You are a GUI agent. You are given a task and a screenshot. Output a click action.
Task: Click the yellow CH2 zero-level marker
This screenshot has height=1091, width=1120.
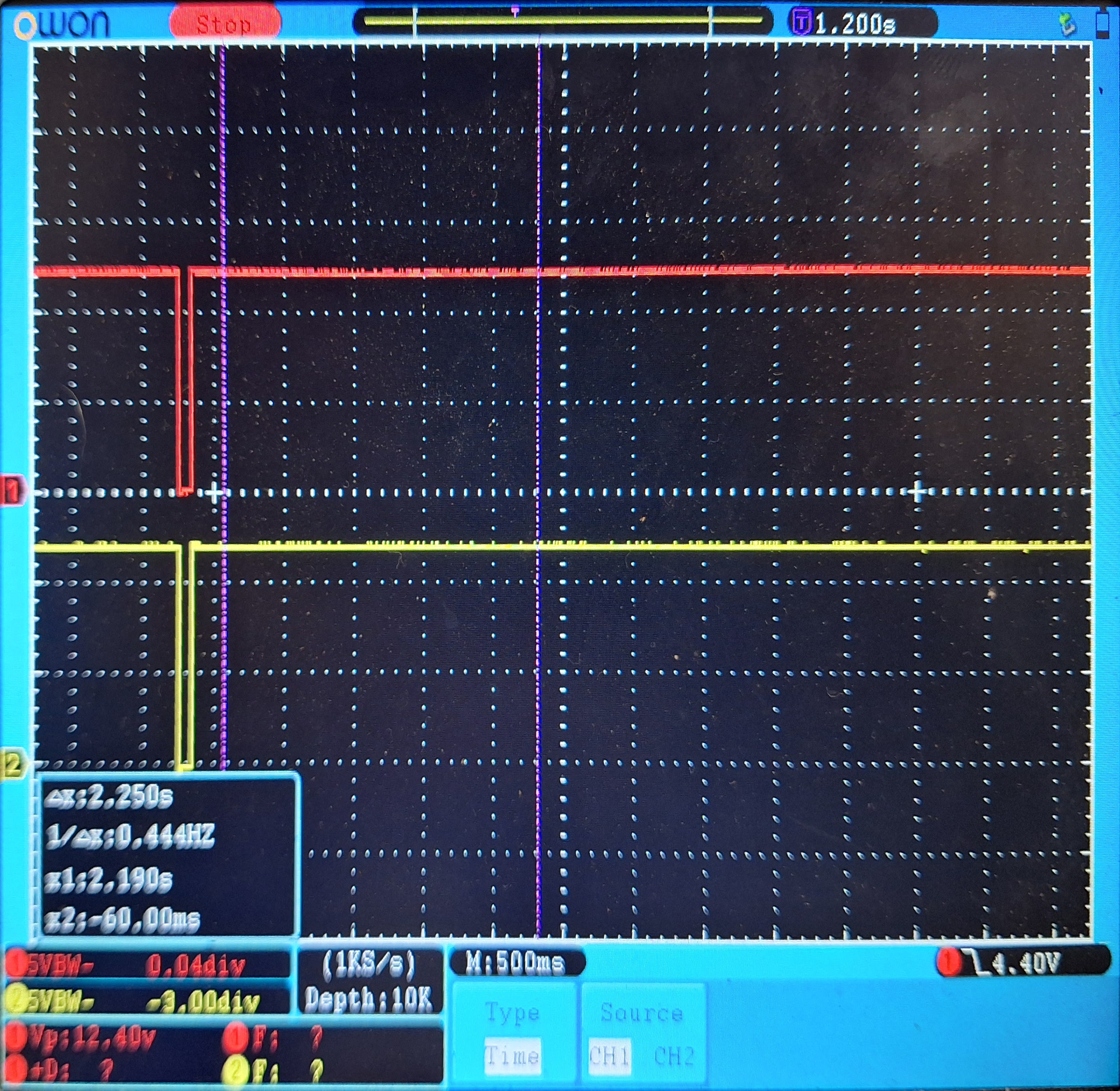point(12,764)
